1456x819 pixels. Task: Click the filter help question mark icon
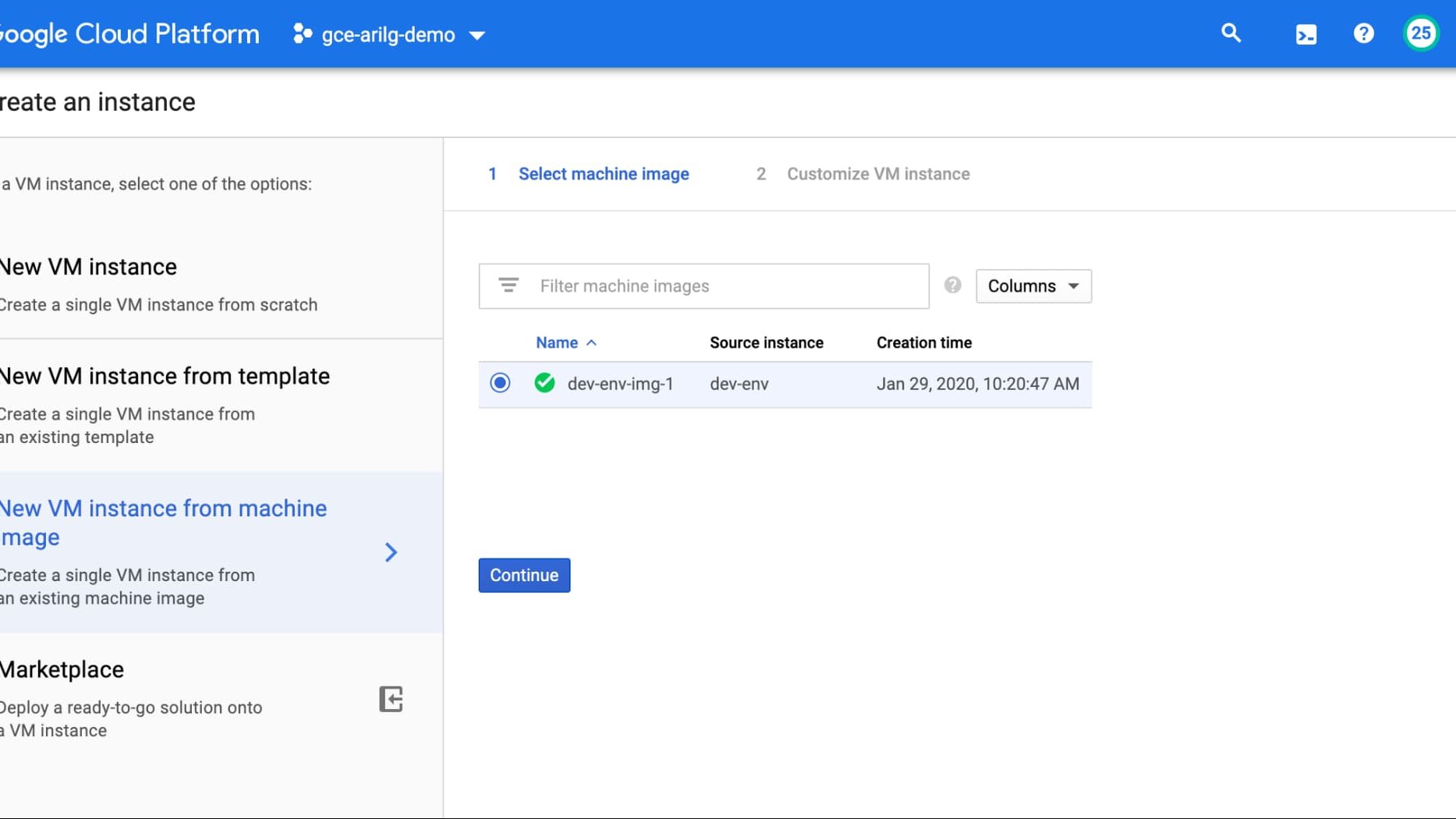click(x=952, y=285)
